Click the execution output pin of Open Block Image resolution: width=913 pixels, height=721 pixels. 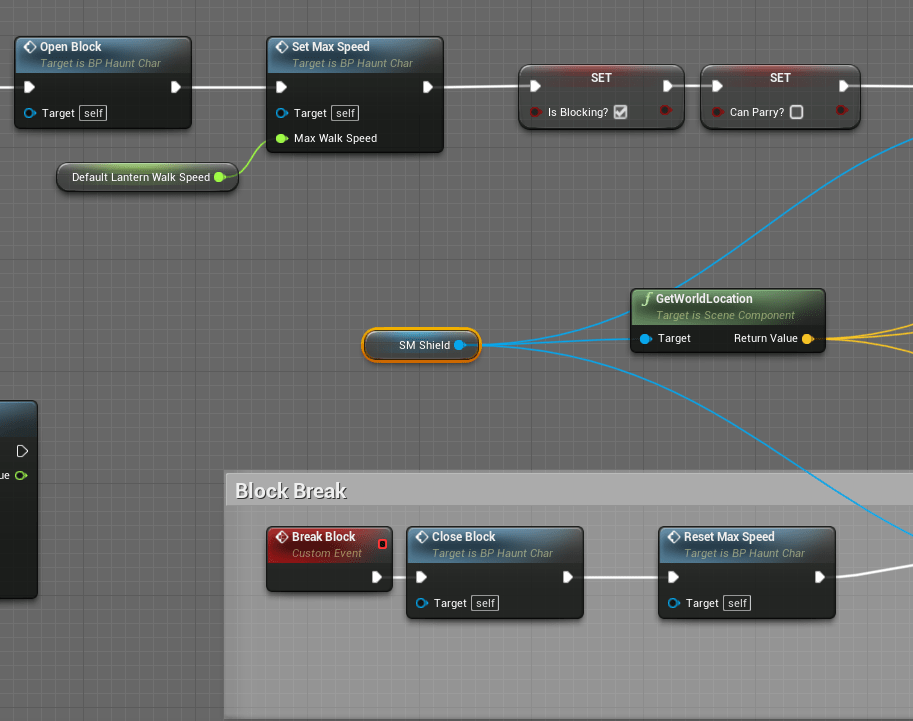[176, 87]
